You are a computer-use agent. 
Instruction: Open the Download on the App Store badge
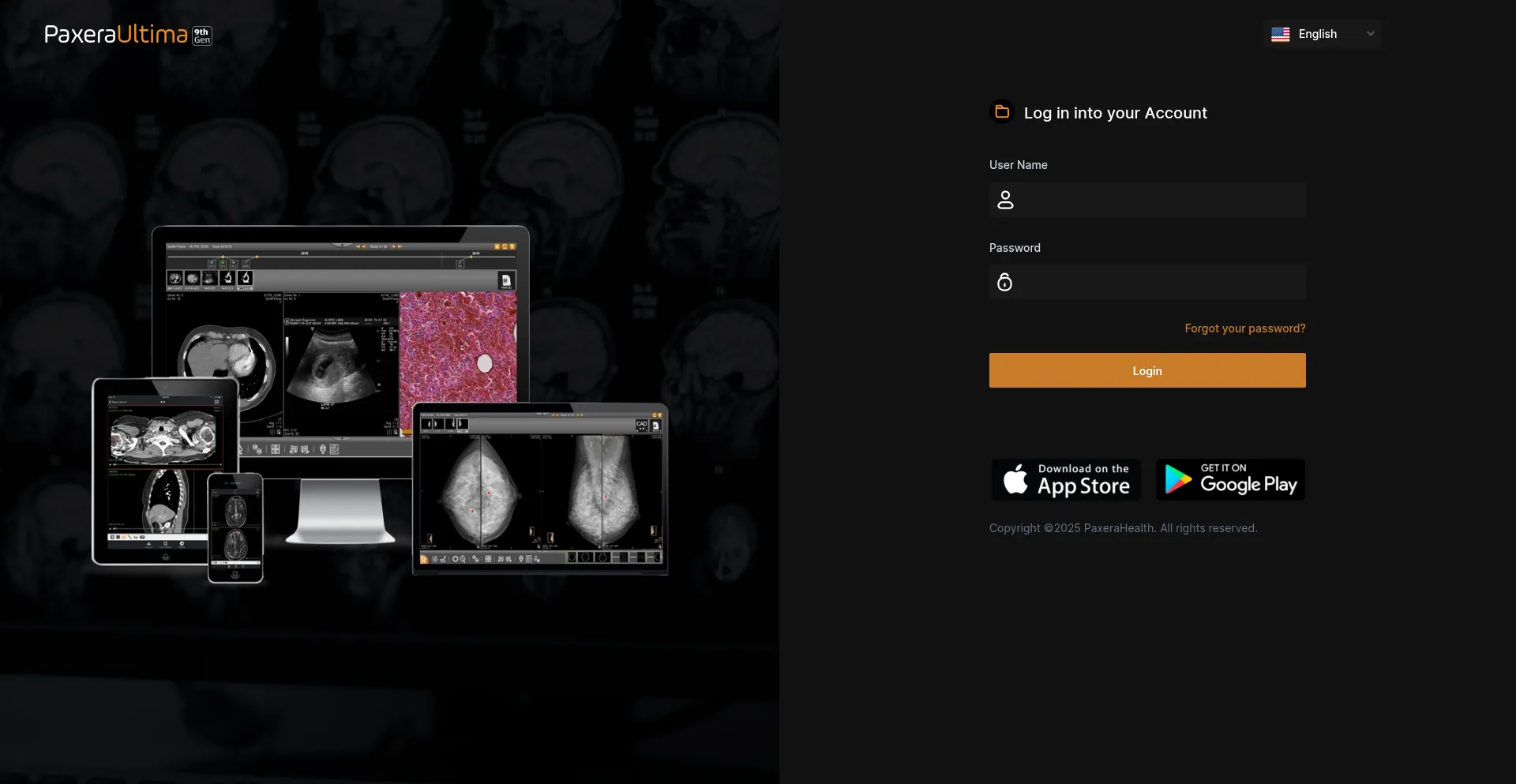click(x=1066, y=479)
